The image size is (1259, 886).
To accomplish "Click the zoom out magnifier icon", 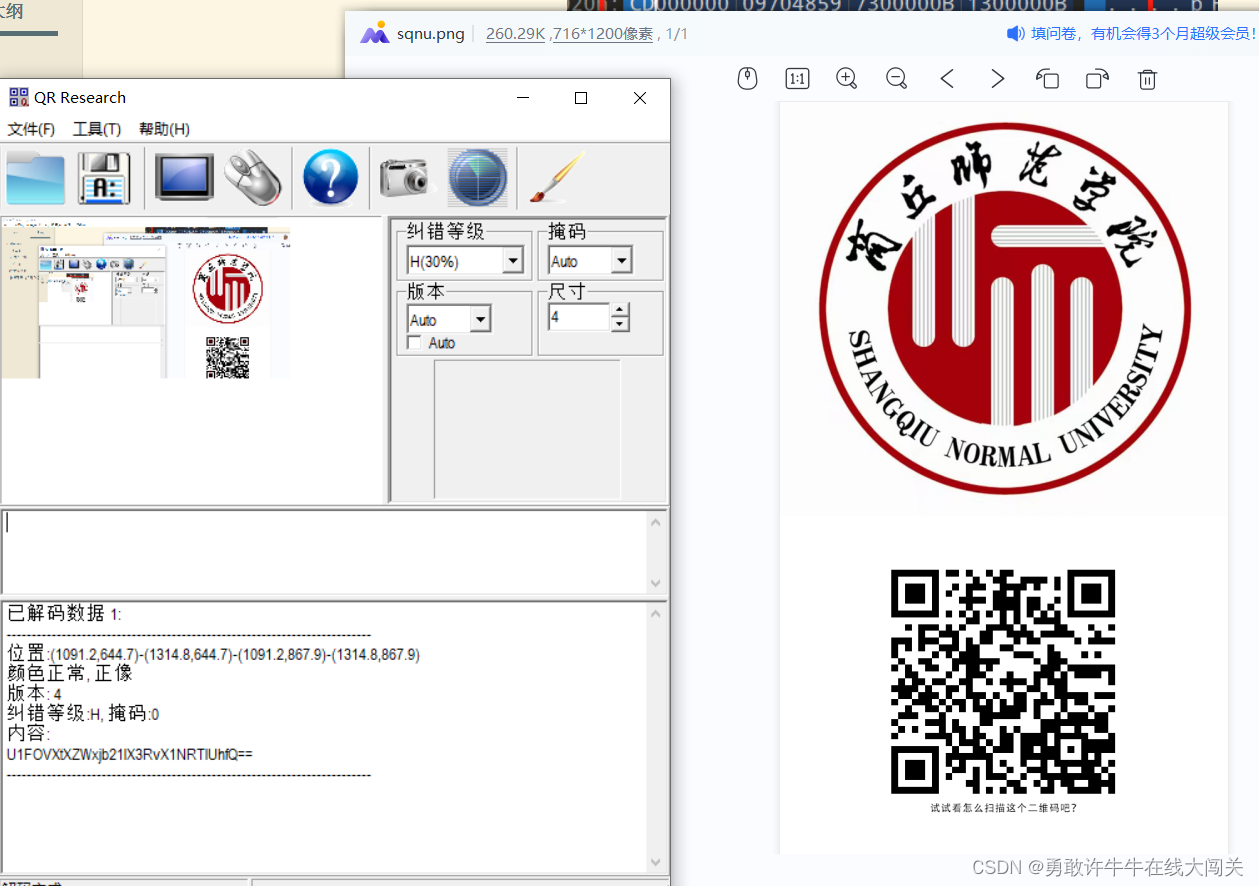I will (896, 79).
